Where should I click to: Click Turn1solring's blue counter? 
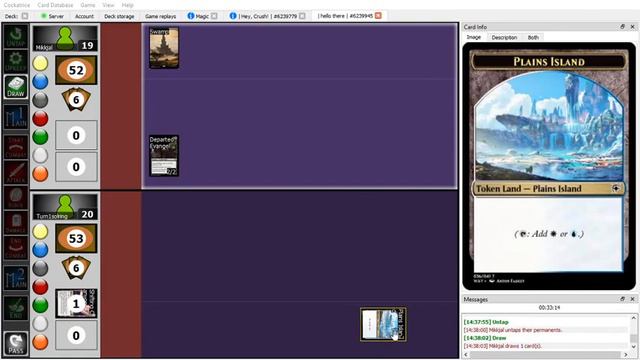point(40,250)
